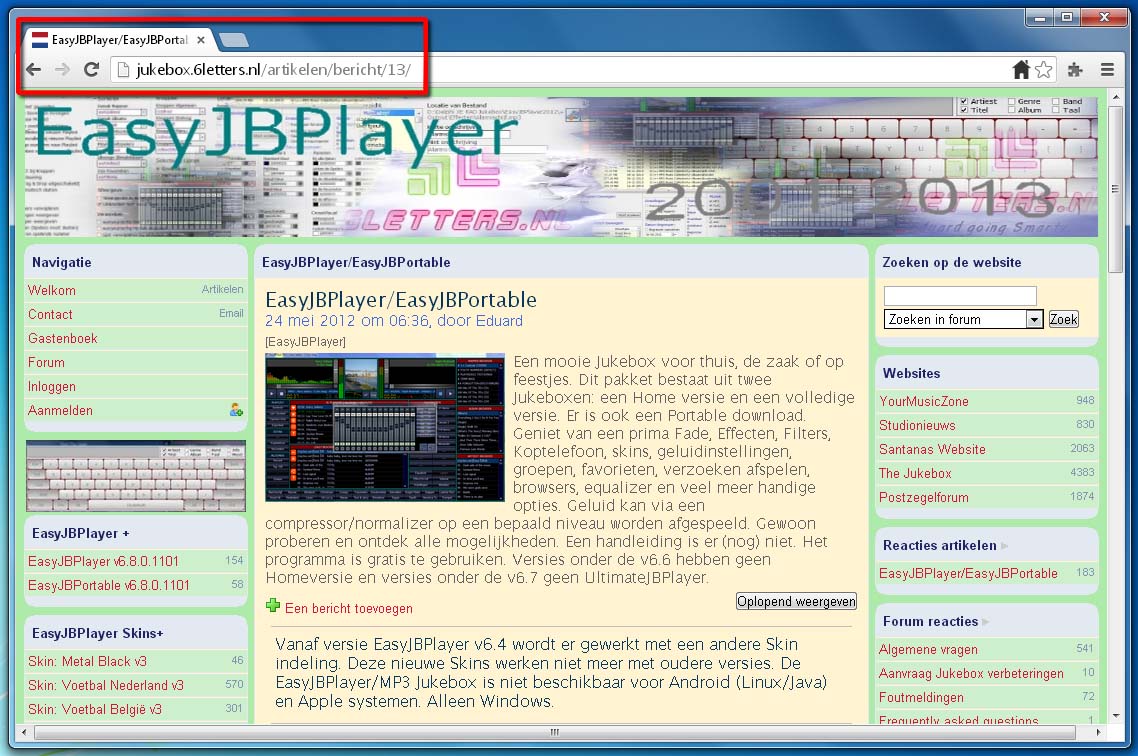Open EasyJBPlayer/EasyJBPortable reactions link
Screen dimensions: 1138x756
click(x=968, y=573)
